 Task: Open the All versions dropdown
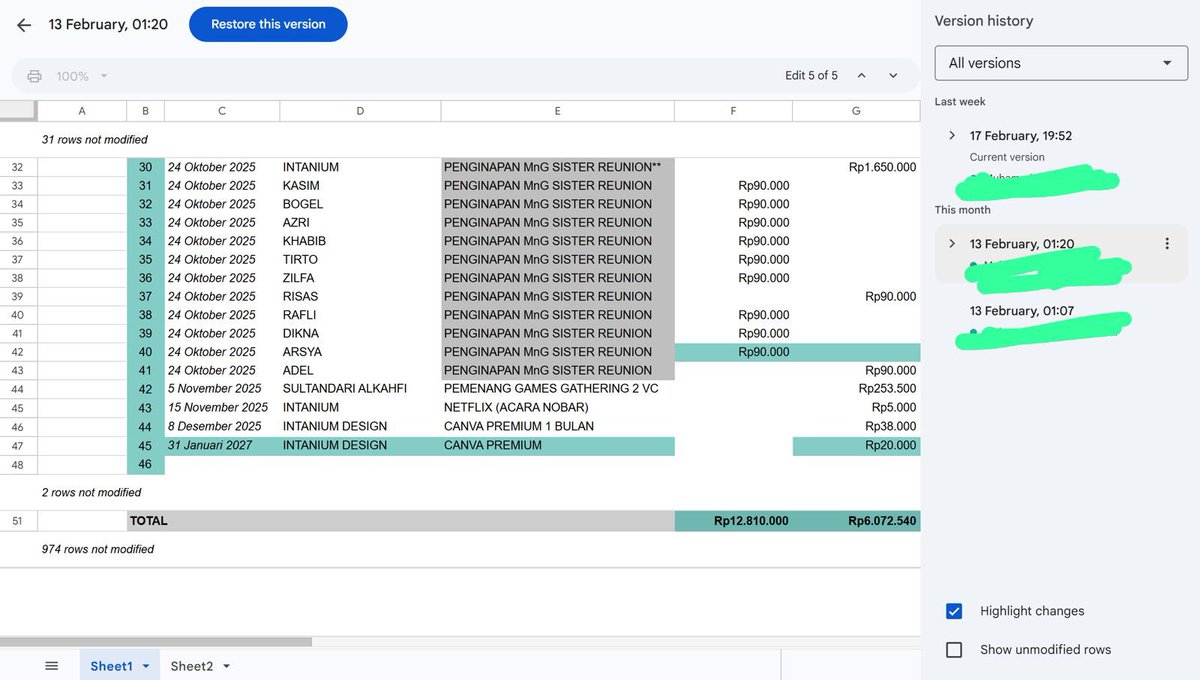(1061, 63)
